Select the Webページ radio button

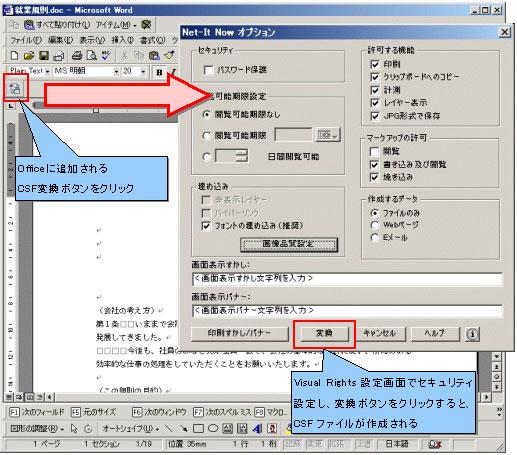pos(375,225)
